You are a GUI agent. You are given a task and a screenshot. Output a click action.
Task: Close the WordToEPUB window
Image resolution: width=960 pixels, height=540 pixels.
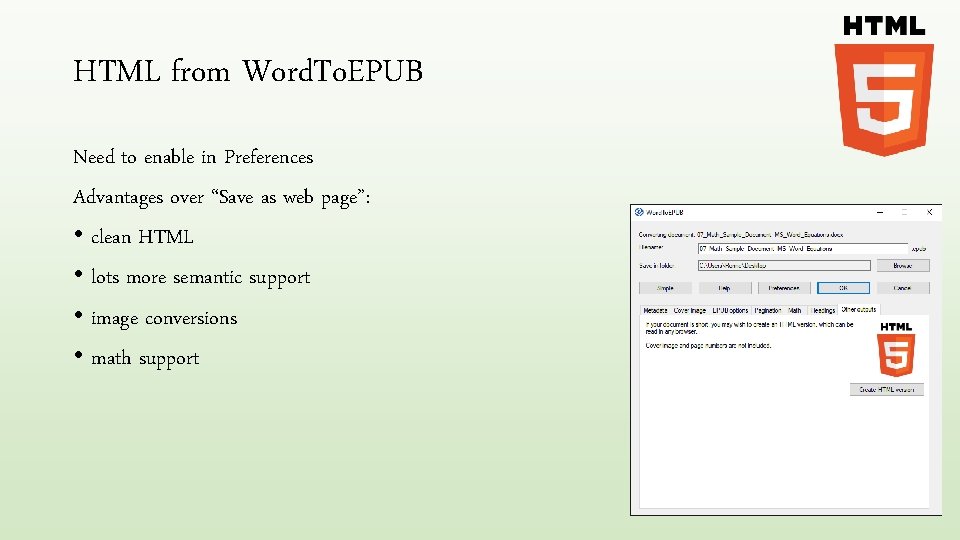pos(929,212)
